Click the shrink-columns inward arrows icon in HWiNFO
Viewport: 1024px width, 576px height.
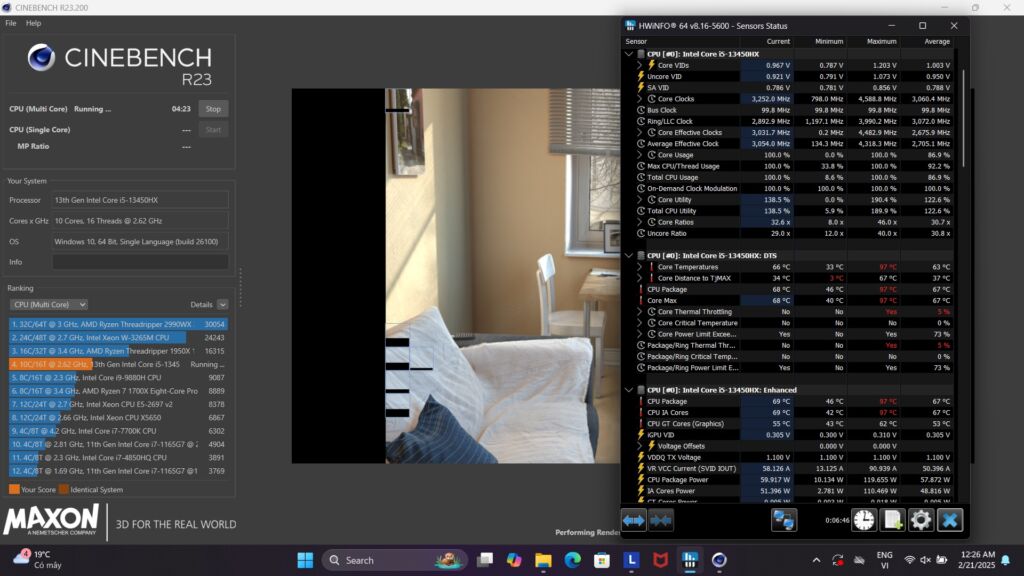(x=660, y=520)
